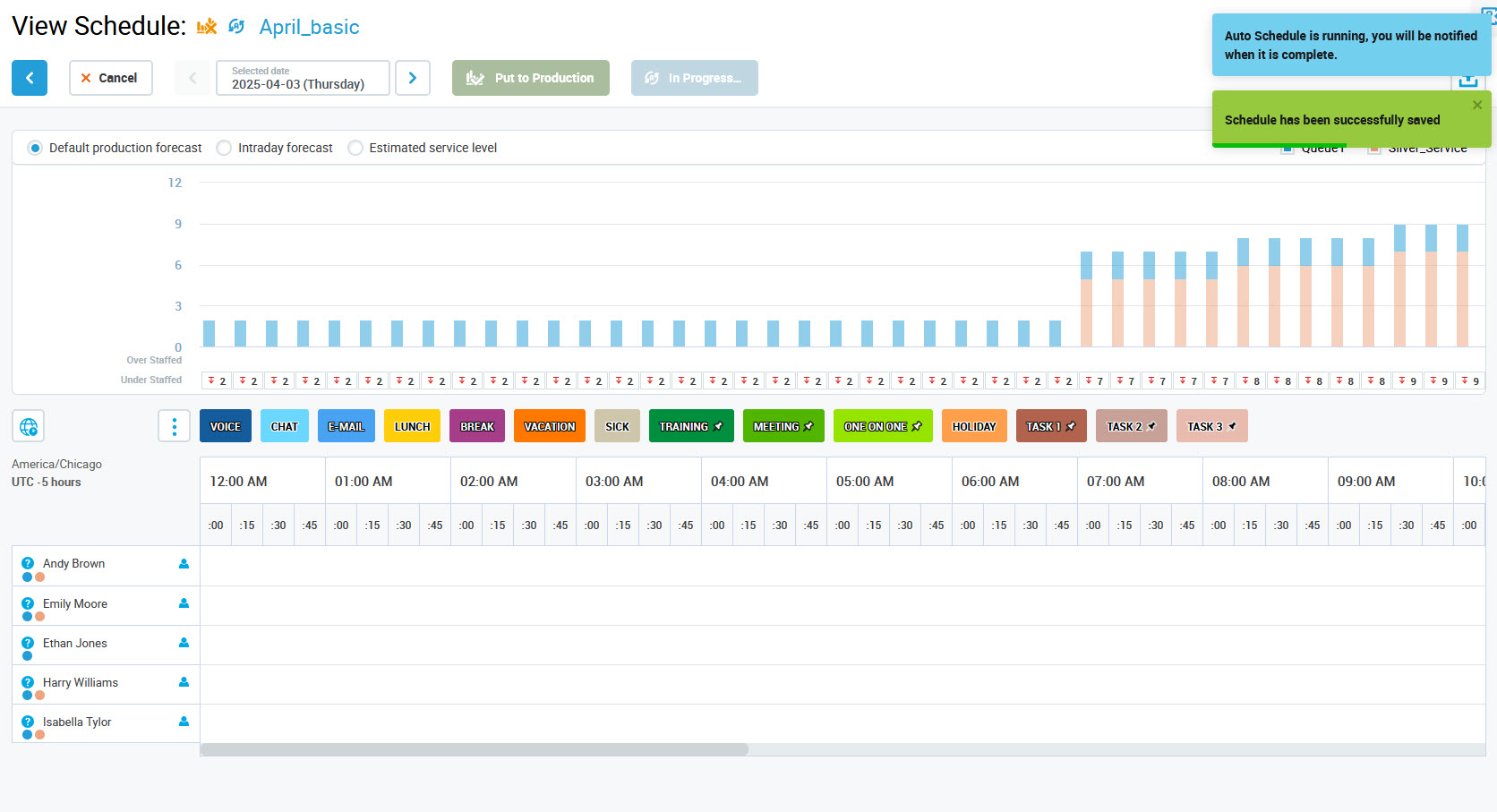Click the Put to Production button

531,78
